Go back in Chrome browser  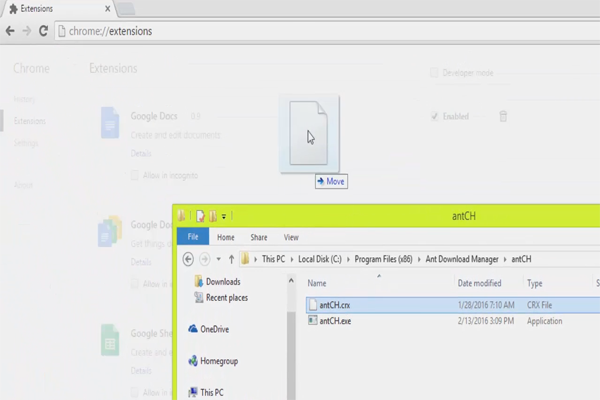pyautogui.click(x=10, y=31)
